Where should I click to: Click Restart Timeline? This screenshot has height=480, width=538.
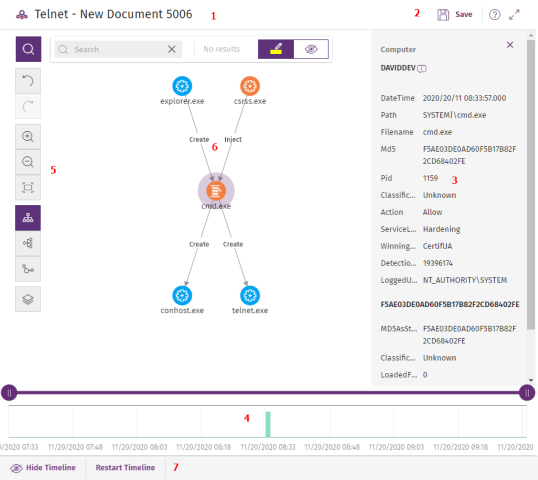pos(125,468)
